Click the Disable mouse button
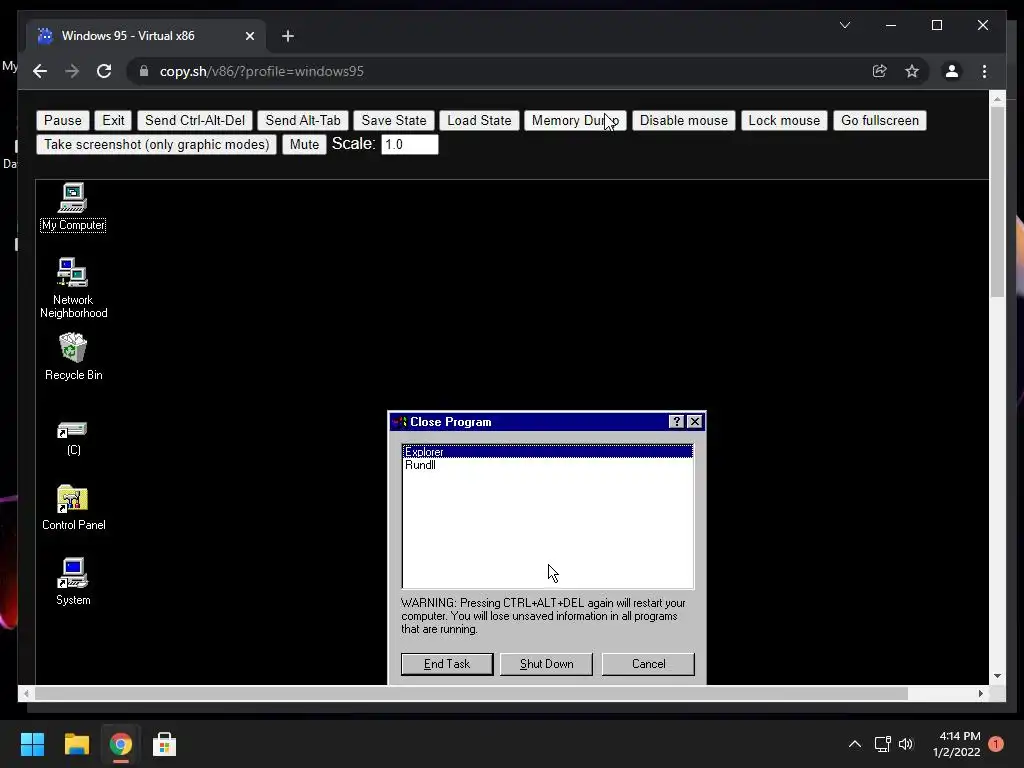Viewport: 1024px width, 768px height. point(684,120)
